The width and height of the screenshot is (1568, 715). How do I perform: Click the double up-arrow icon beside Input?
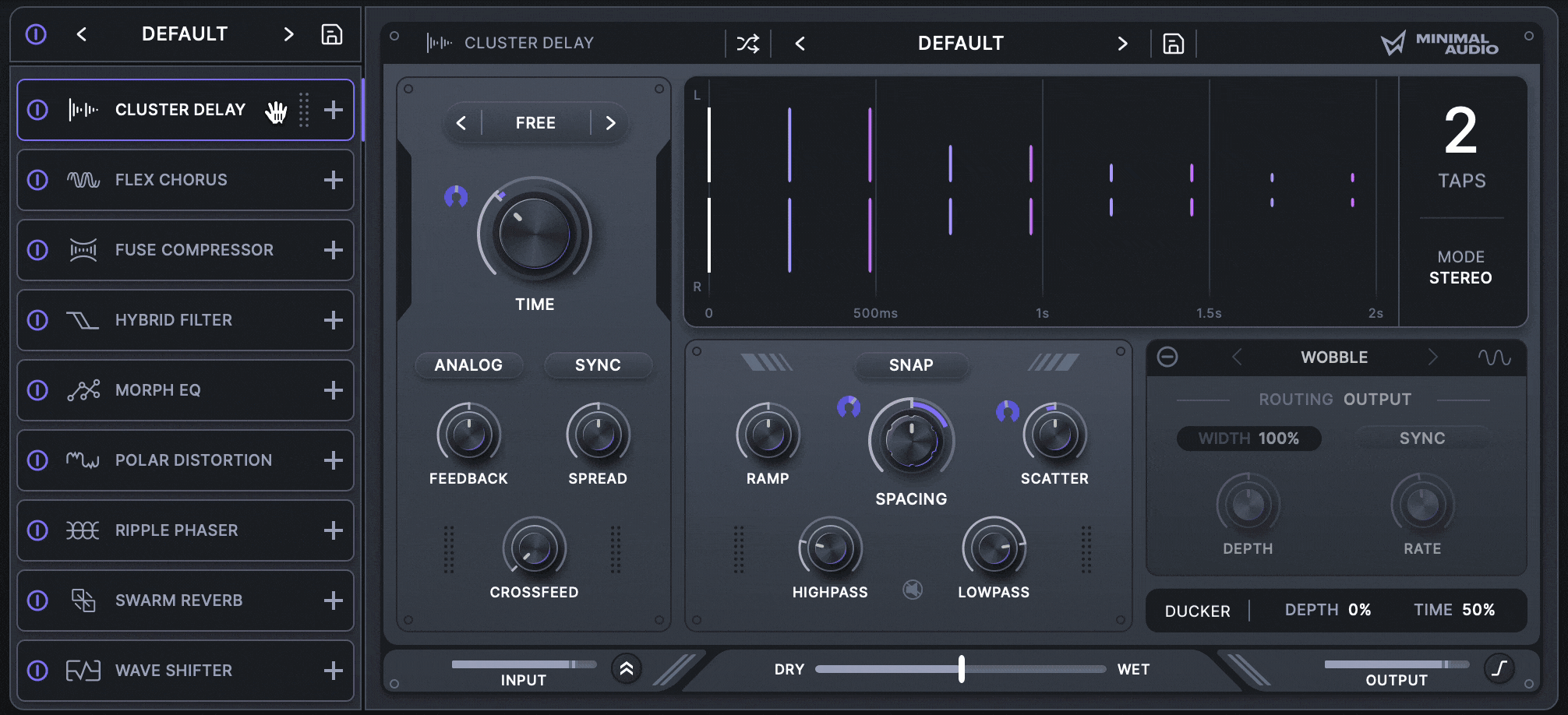[627, 668]
